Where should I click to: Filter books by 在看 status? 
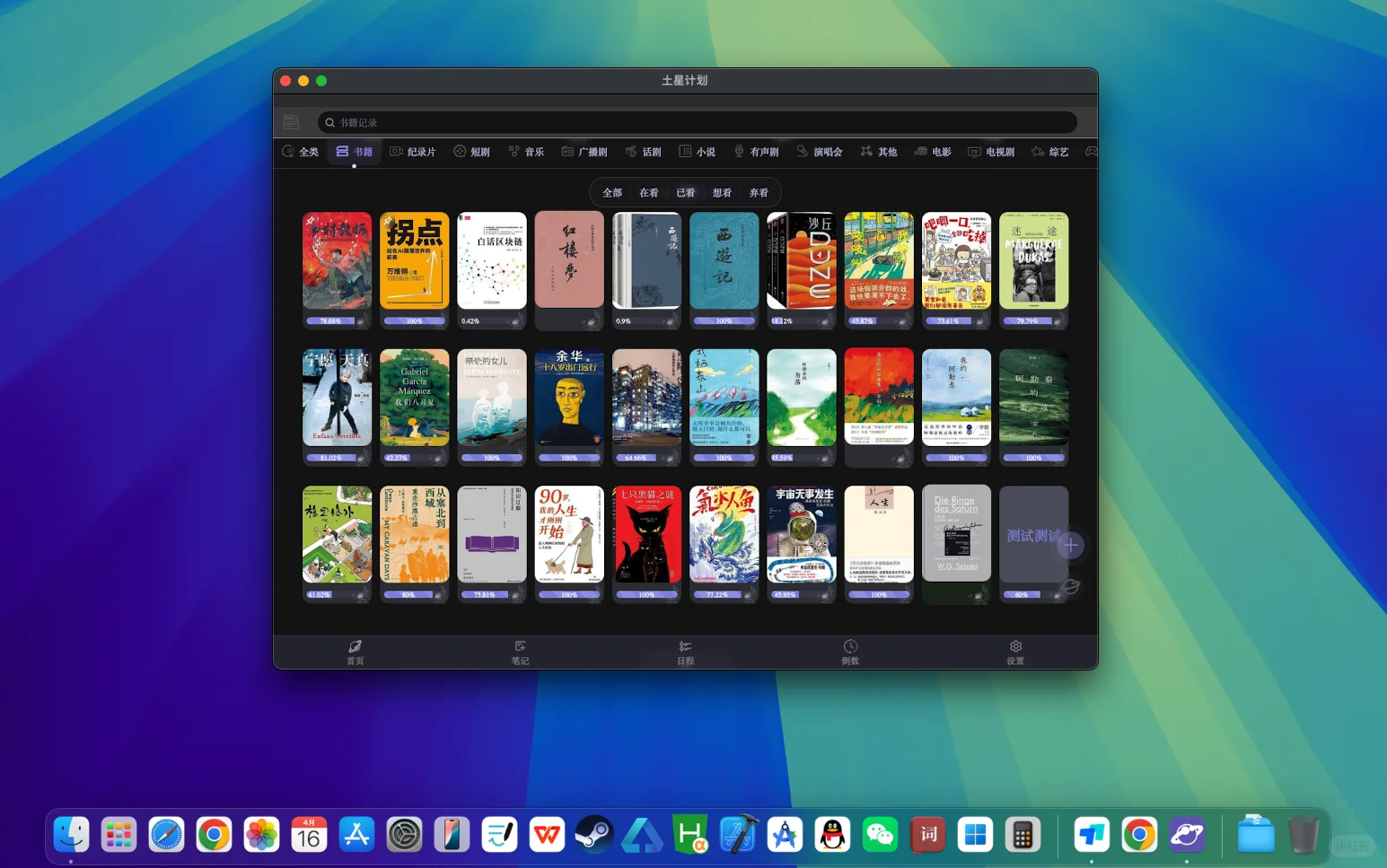point(649,193)
